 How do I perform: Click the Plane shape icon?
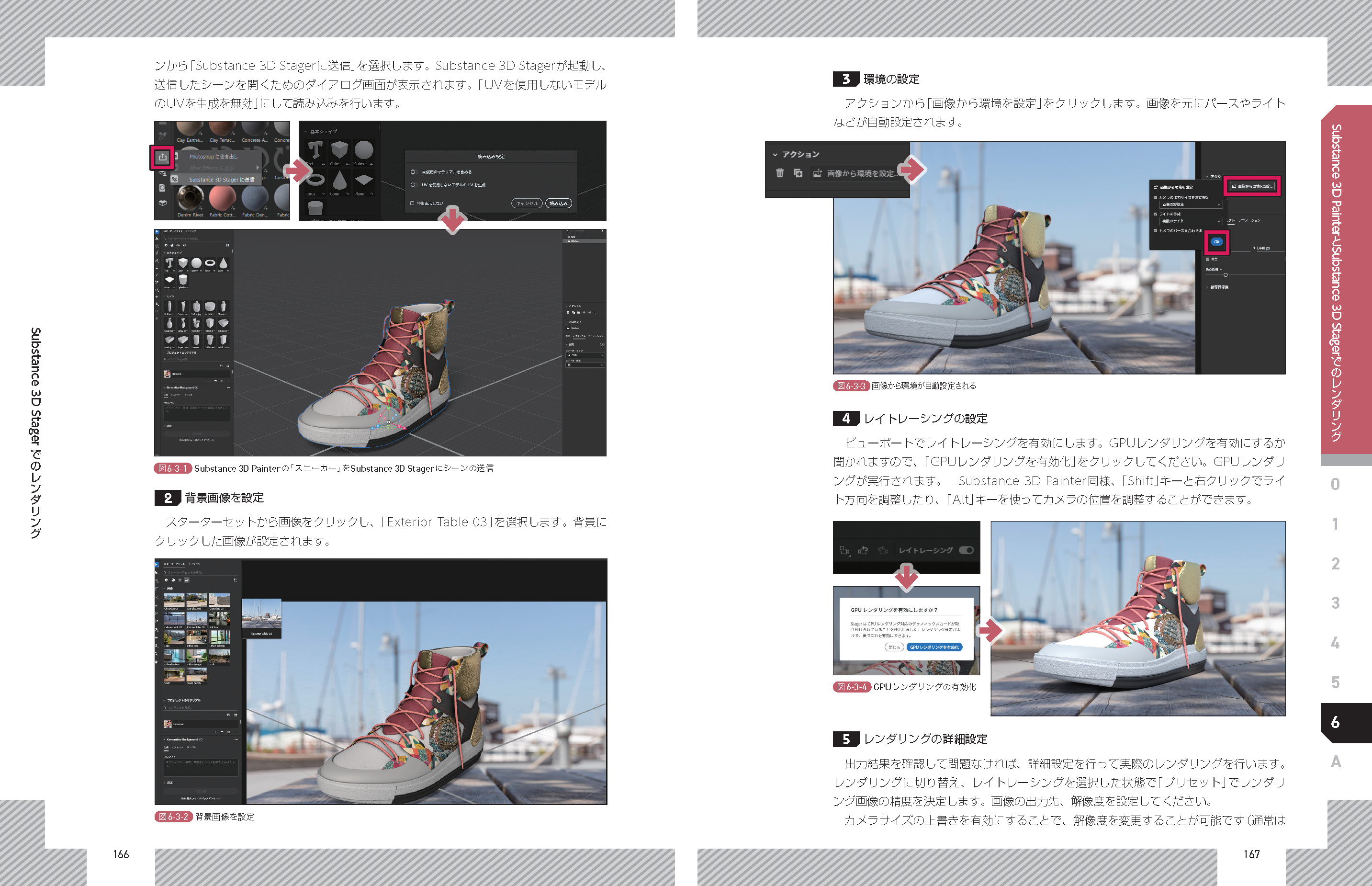tap(363, 181)
